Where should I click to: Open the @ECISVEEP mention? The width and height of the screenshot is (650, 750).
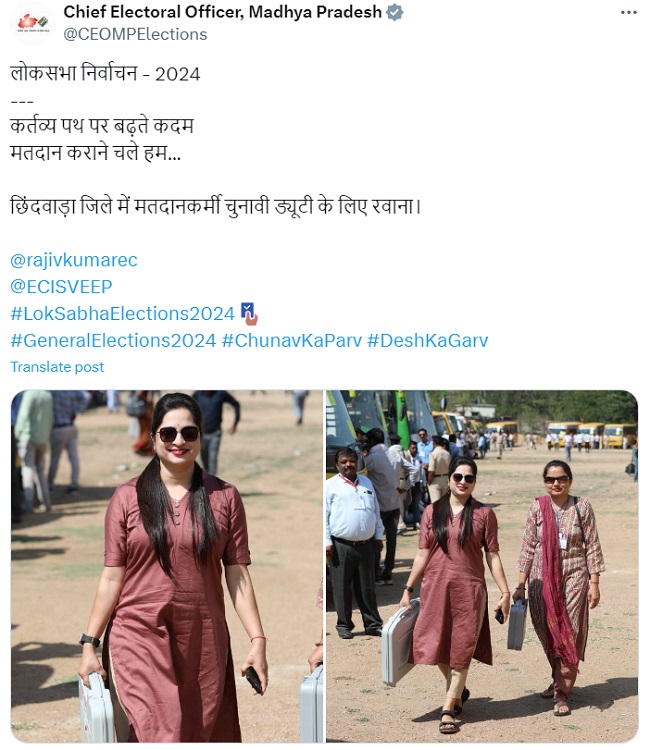(x=61, y=287)
